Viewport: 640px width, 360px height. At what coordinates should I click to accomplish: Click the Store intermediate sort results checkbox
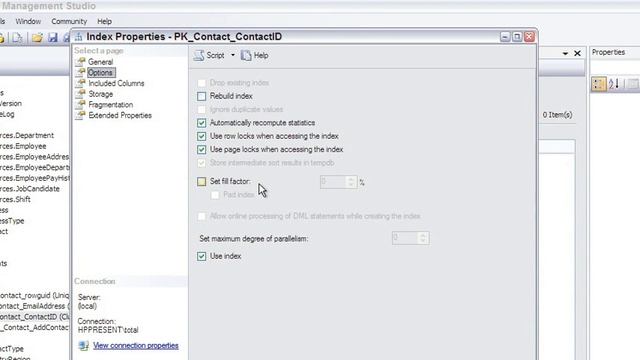[x=202, y=163]
